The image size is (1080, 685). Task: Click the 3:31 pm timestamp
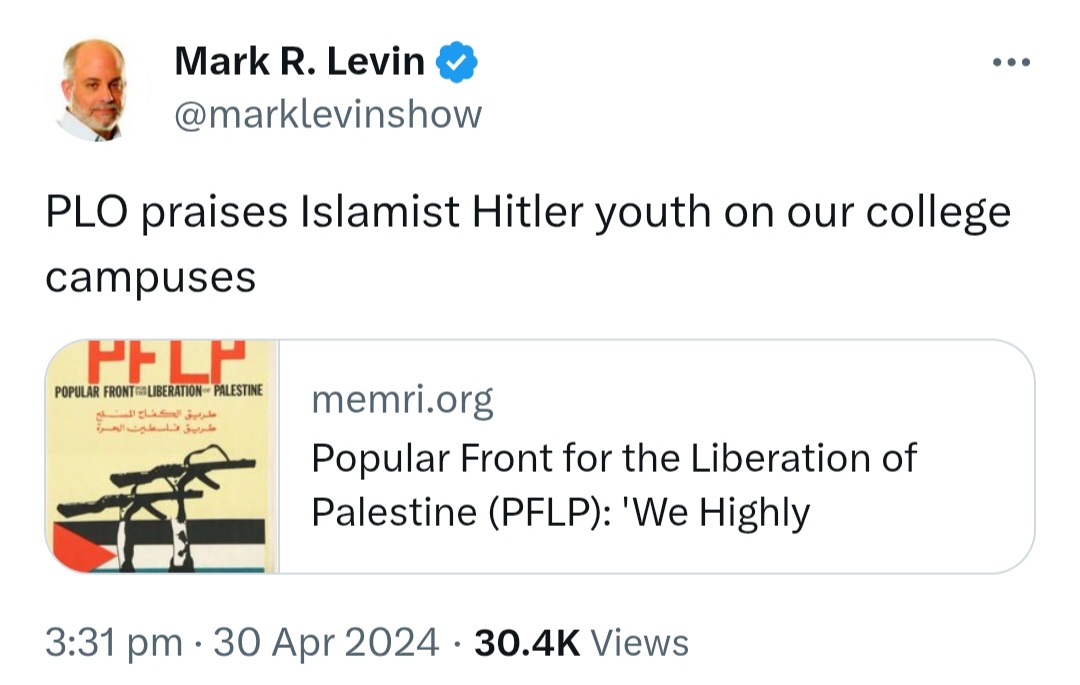(114, 643)
